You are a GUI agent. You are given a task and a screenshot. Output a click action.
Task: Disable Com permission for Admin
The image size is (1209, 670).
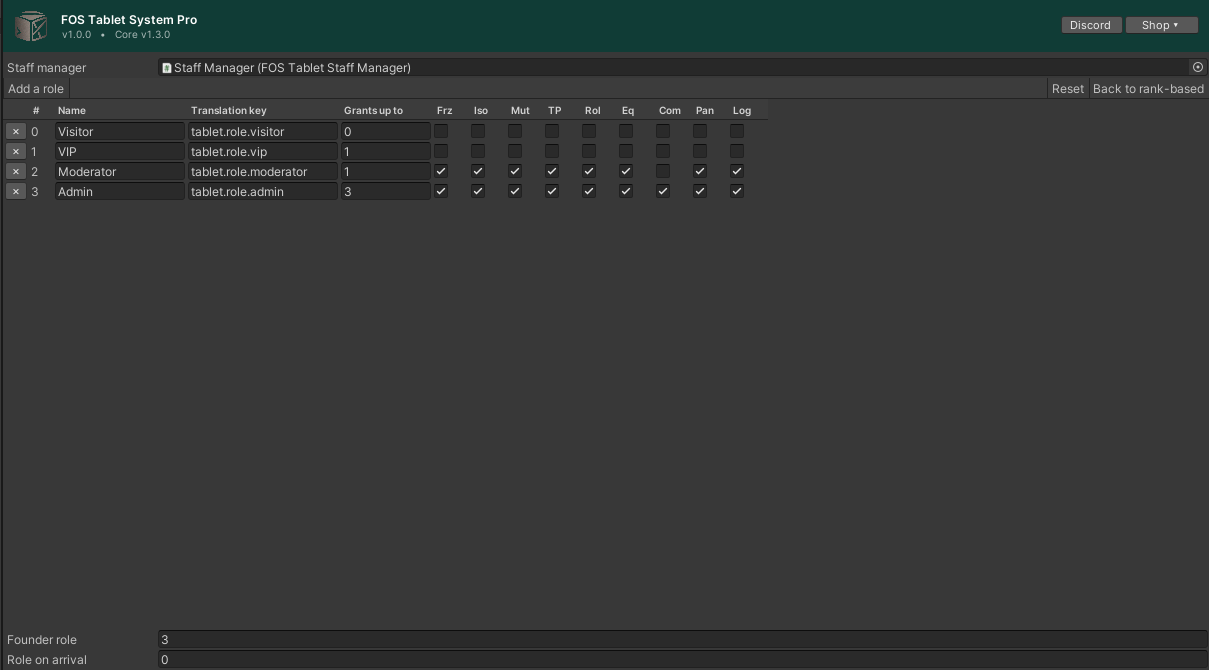(x=663, y=191)
